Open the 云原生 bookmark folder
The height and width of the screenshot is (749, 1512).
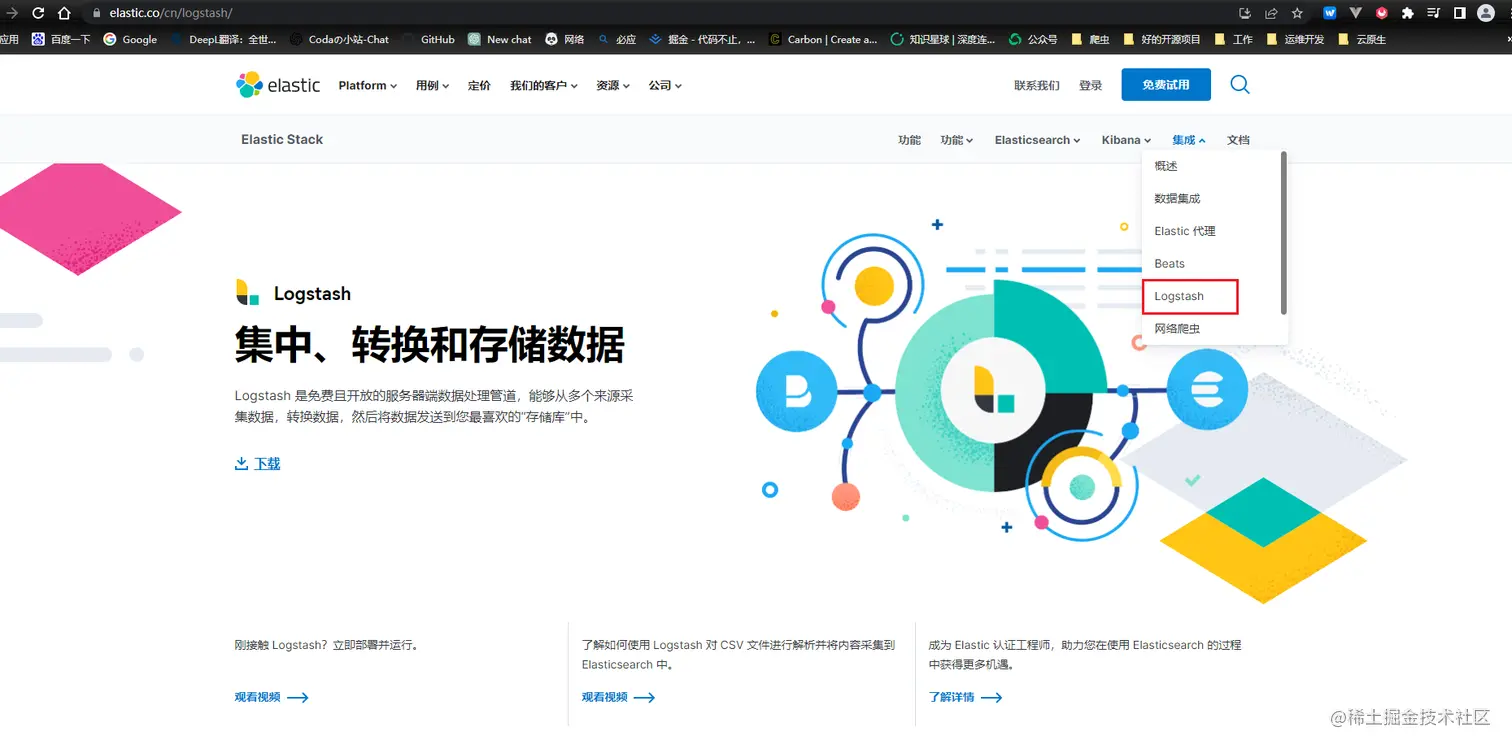[x=1362, y=40]
